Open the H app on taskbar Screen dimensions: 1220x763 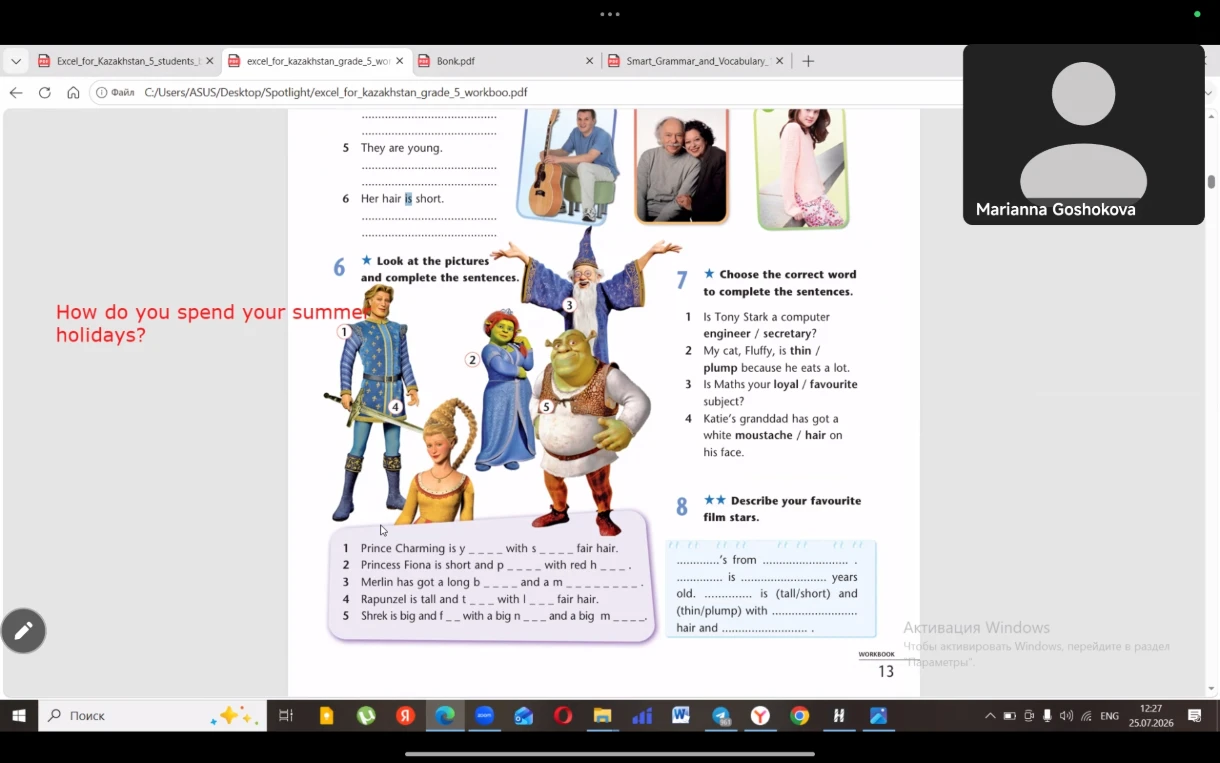tap(839, 715)
